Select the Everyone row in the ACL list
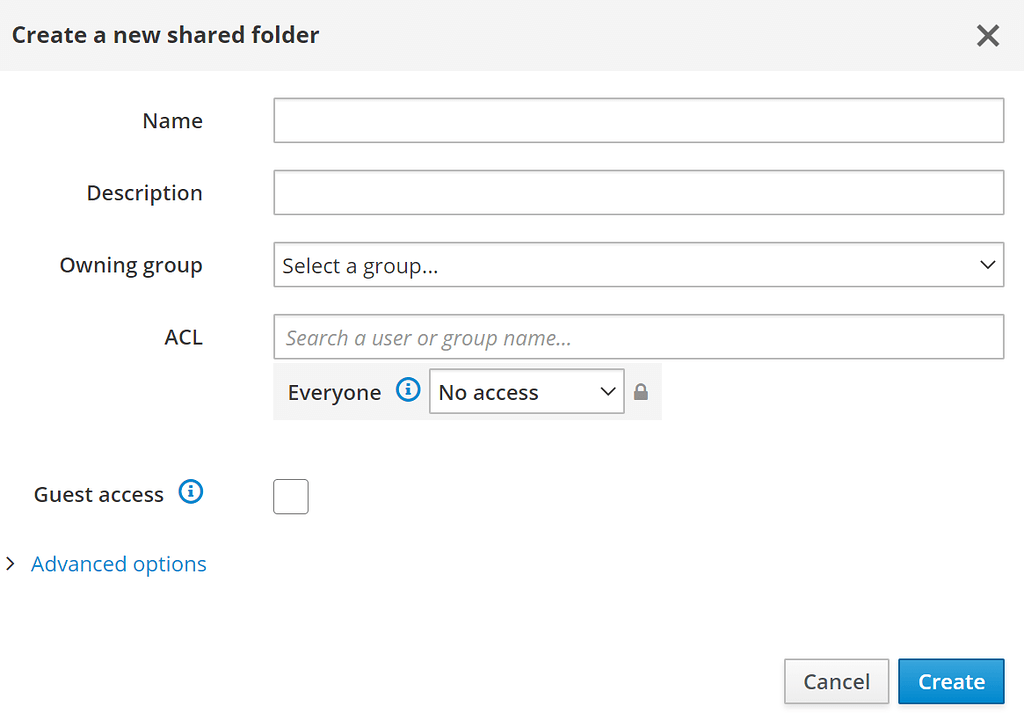The height and width of the screenshot is (713, 1024). 335,392
